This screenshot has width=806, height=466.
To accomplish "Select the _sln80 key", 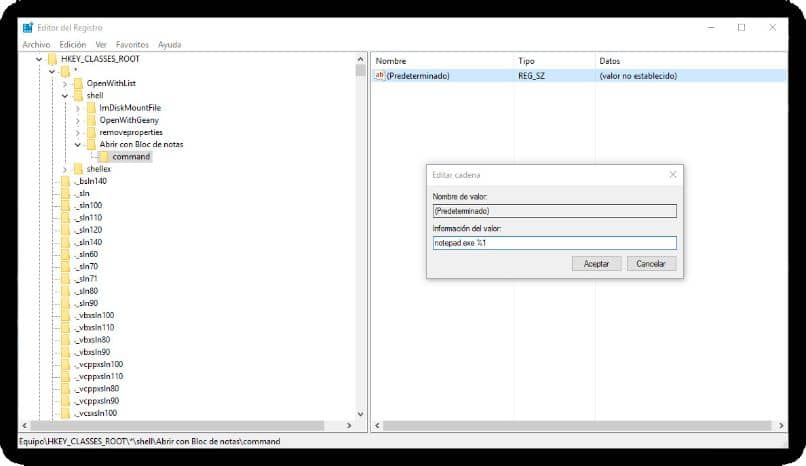I will click(x=86, y=291).
